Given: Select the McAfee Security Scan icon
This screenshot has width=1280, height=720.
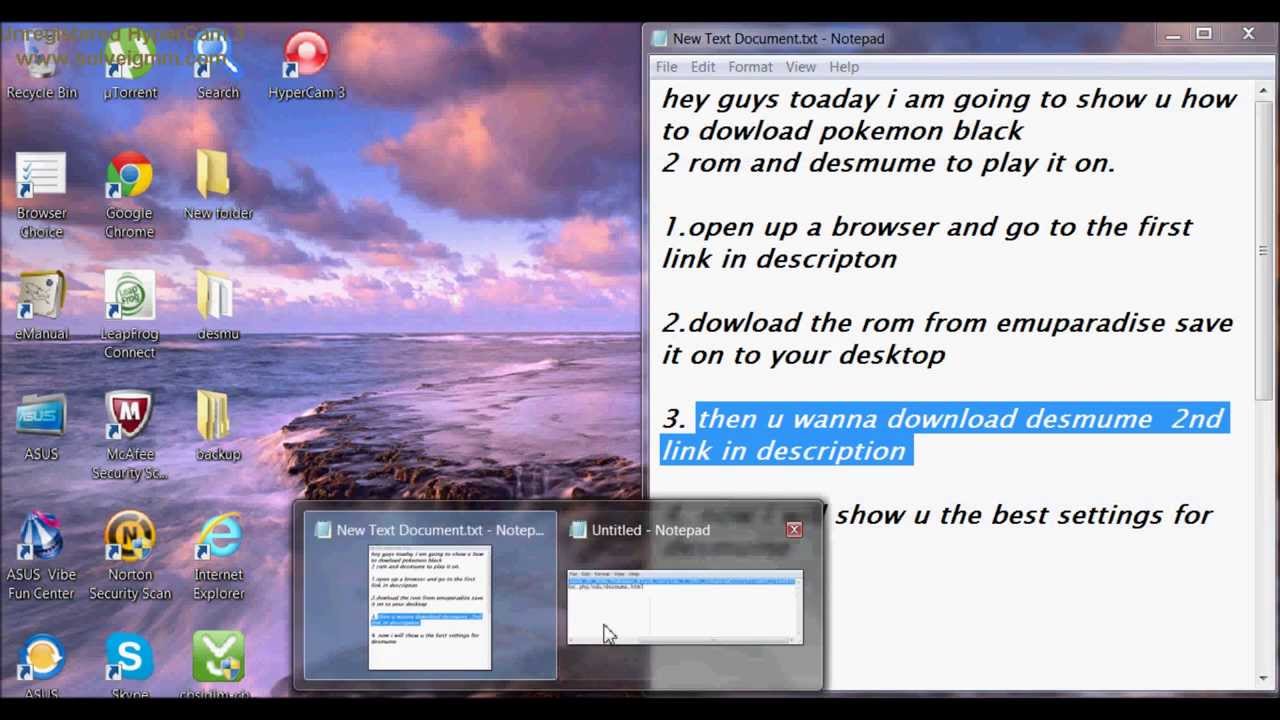Looking at the screenshot, I should point(130,436).
